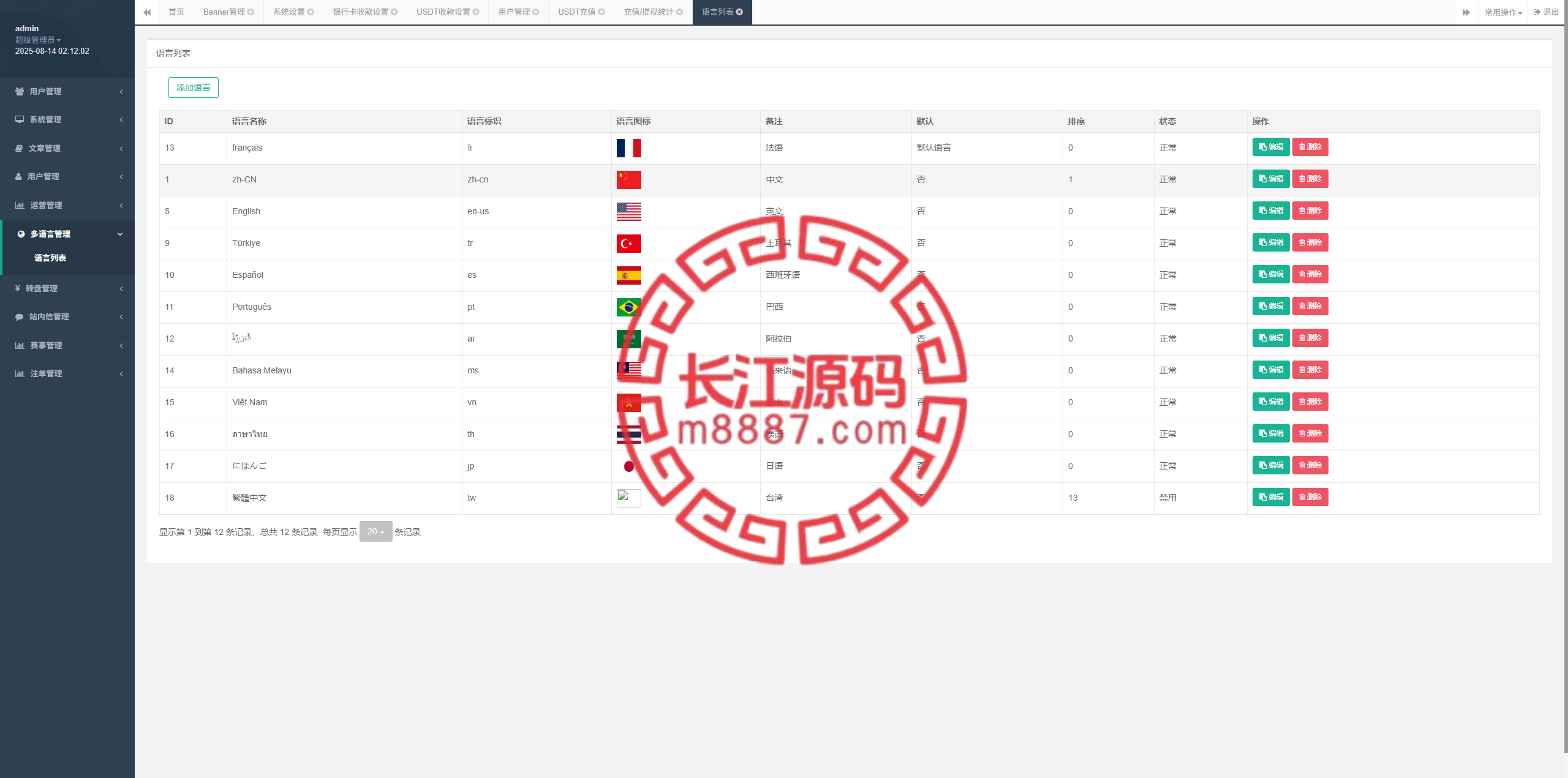Delete the zh-CN language row
Screen dimensions: 1568x778
tap(1310, 179)
